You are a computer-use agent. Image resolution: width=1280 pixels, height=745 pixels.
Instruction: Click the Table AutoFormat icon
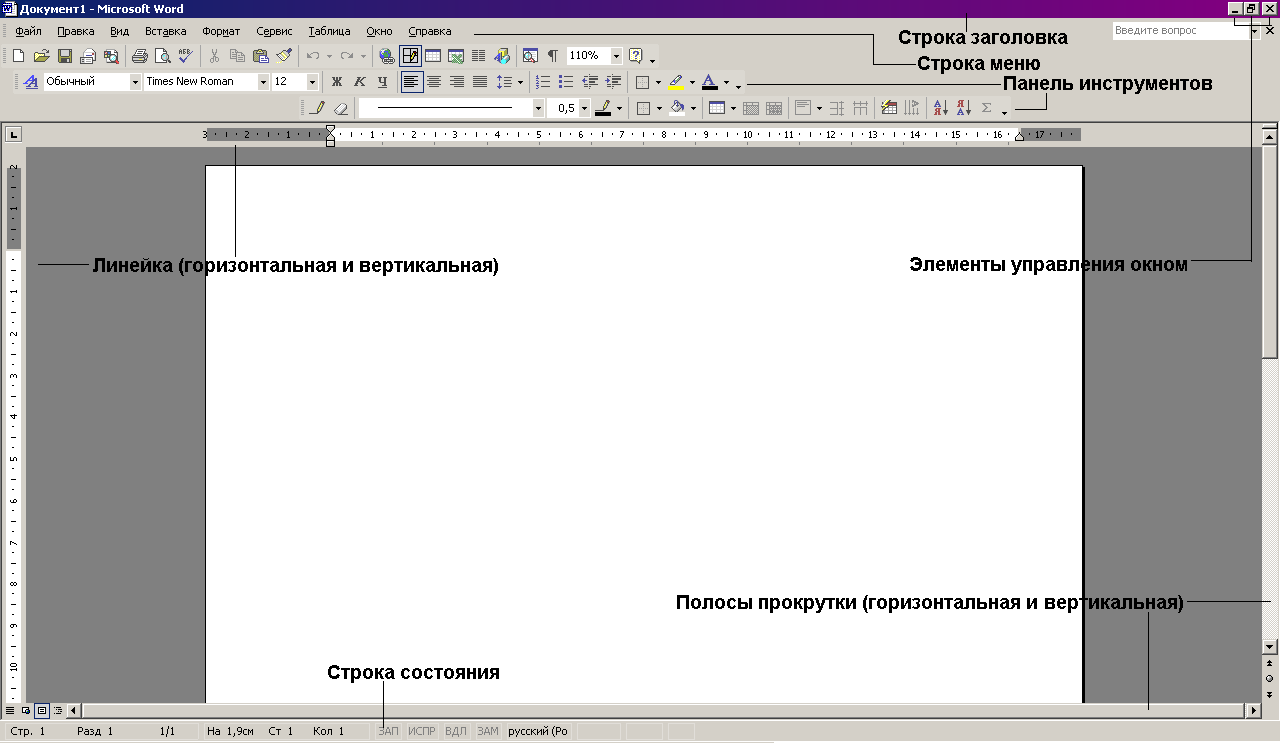point(889,108)
